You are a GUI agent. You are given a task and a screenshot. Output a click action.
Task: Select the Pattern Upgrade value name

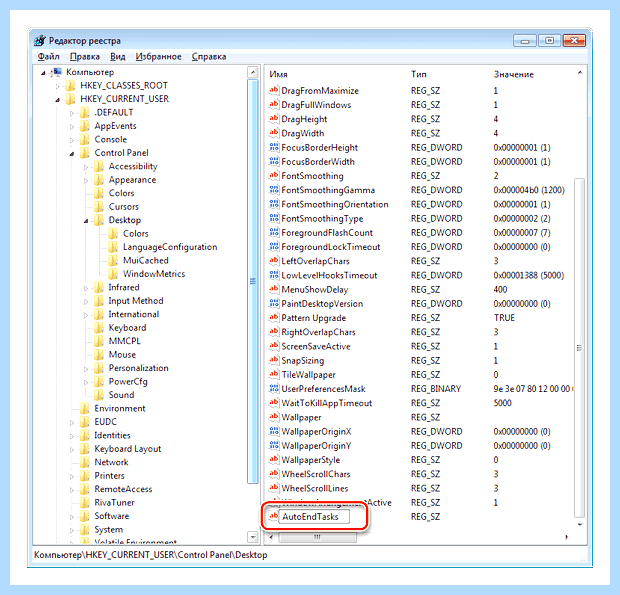click(x=314, y=318)
